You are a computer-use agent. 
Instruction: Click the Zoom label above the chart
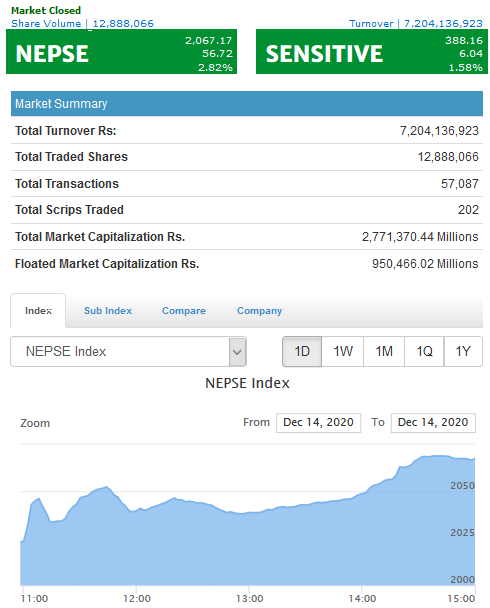pos(35,423)
